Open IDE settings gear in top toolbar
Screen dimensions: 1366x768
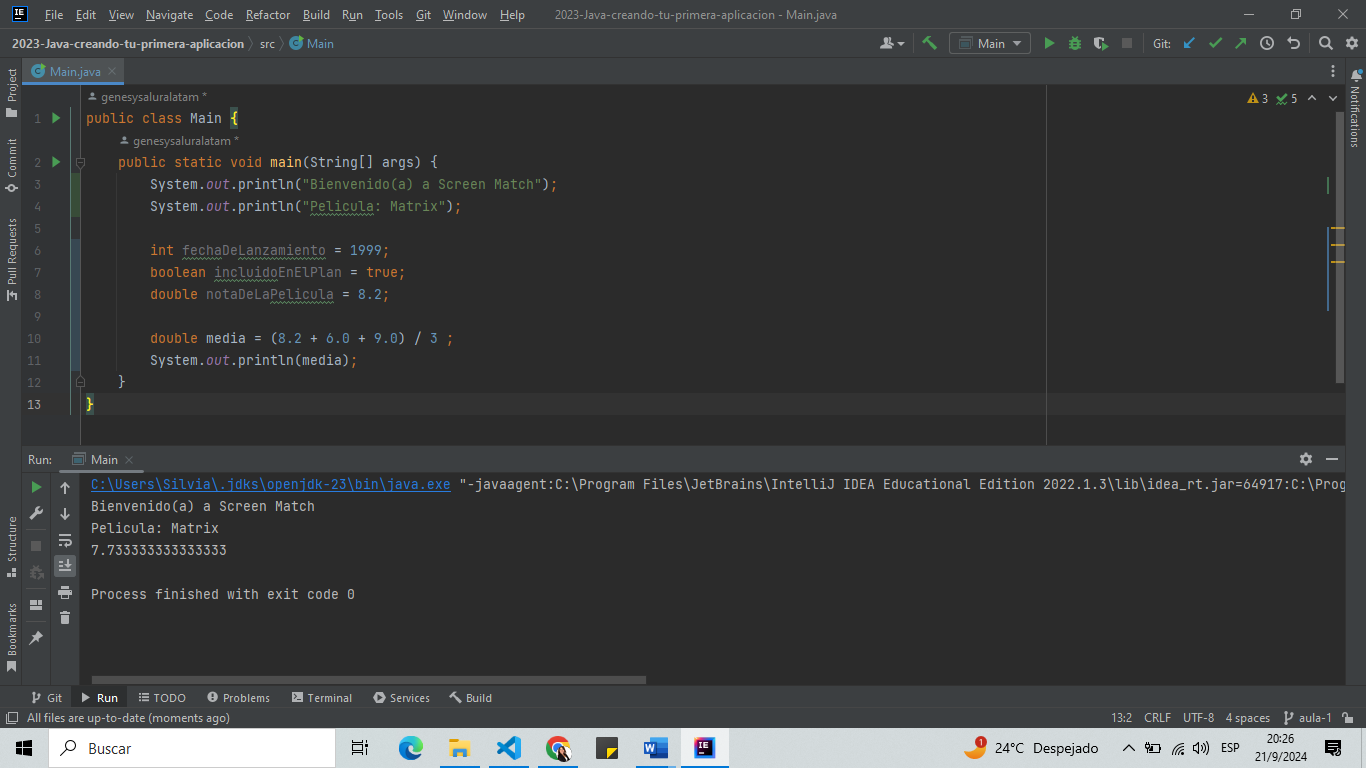tap(1350, 43)
